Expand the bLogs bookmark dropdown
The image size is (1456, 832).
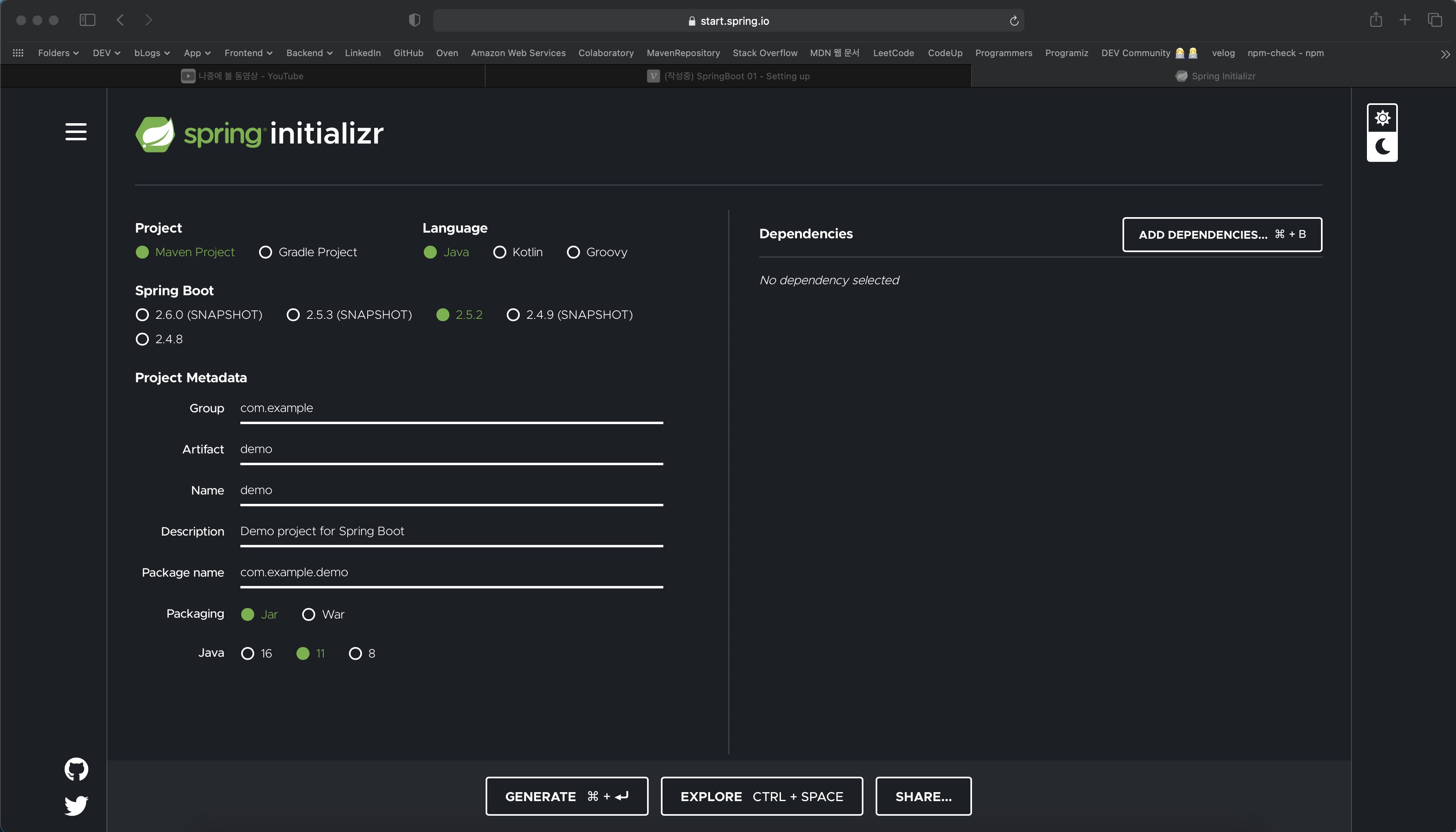point(152,52)
